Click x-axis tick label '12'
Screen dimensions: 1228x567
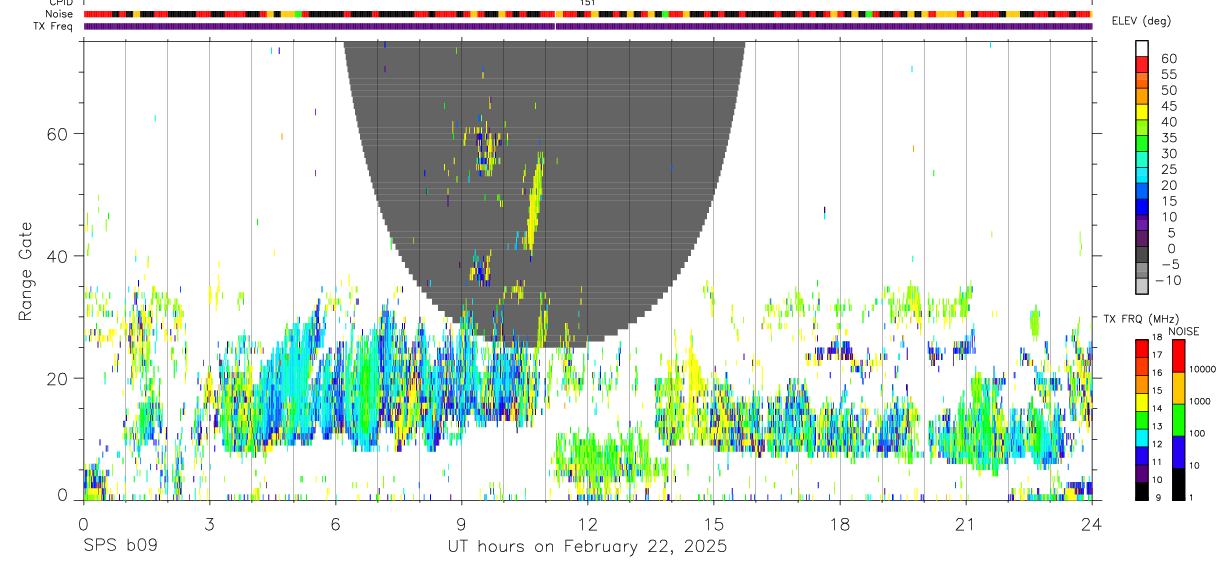coord(587,524)
